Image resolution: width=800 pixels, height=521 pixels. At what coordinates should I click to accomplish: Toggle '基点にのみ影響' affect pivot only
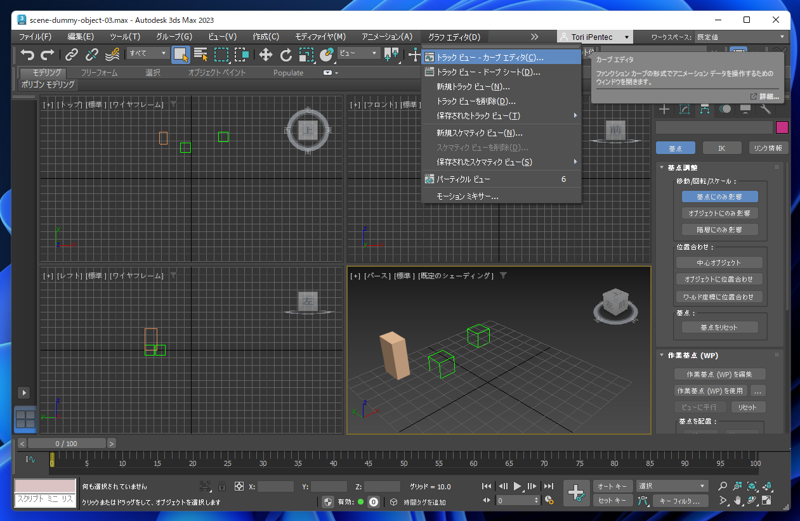pos(719,196)
